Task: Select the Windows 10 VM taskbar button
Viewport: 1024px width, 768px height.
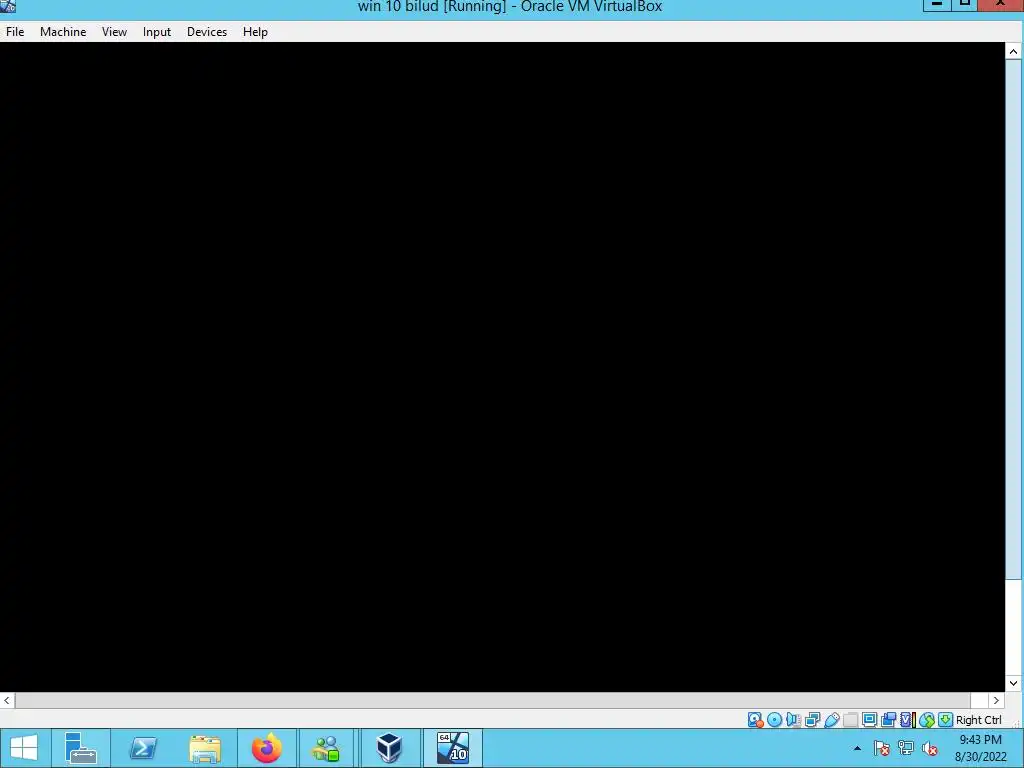Action: click(x=453, y=748)
